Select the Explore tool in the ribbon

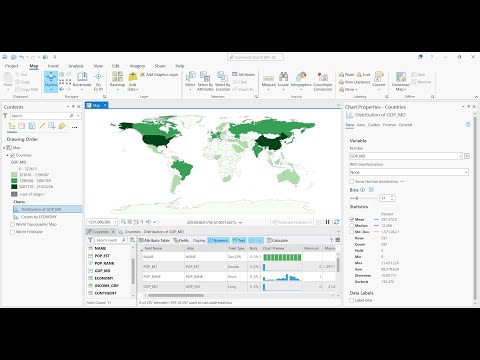pyautogui.click(x=51, y=81)
